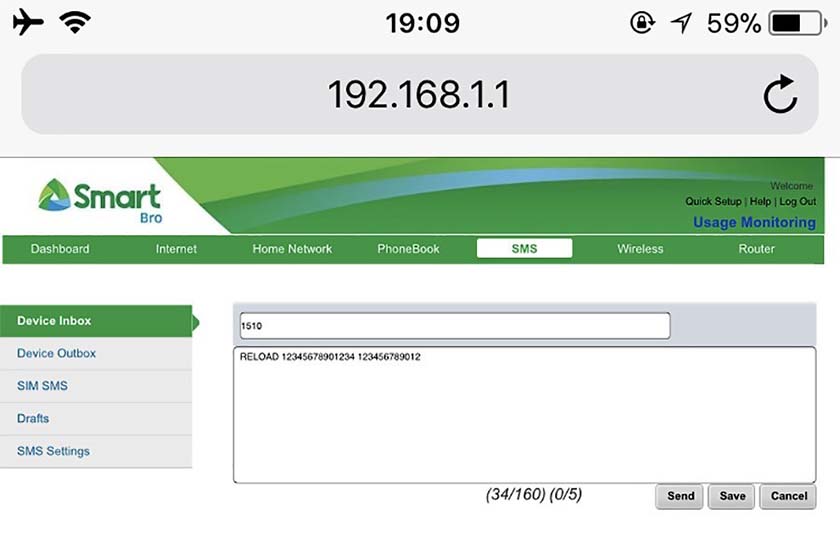Click the Log Out link
Viewport: 840px width, 546px height.
tap(798, 201)
